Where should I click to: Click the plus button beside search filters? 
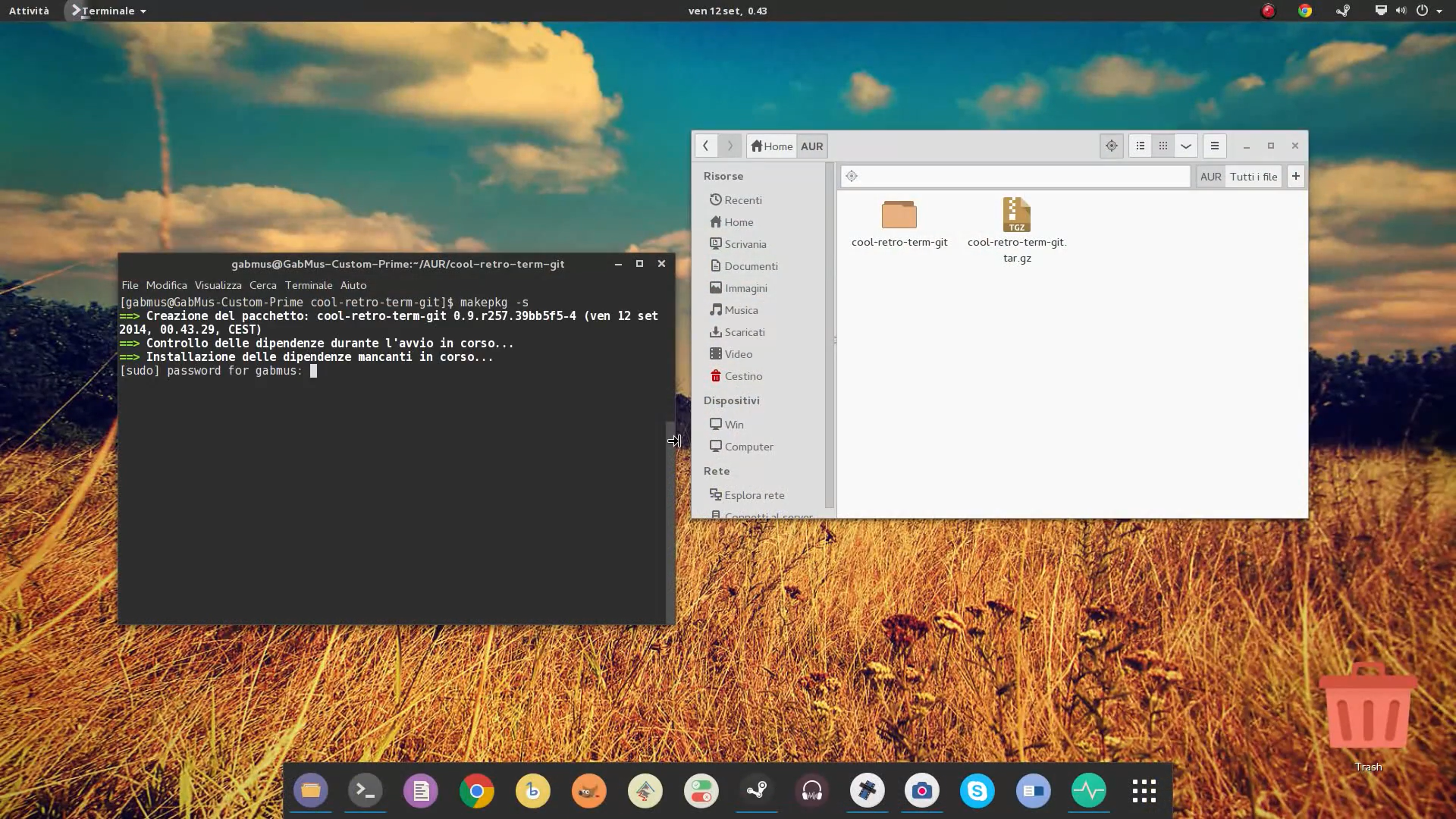pyautogui.click(x=1296, y=177)
